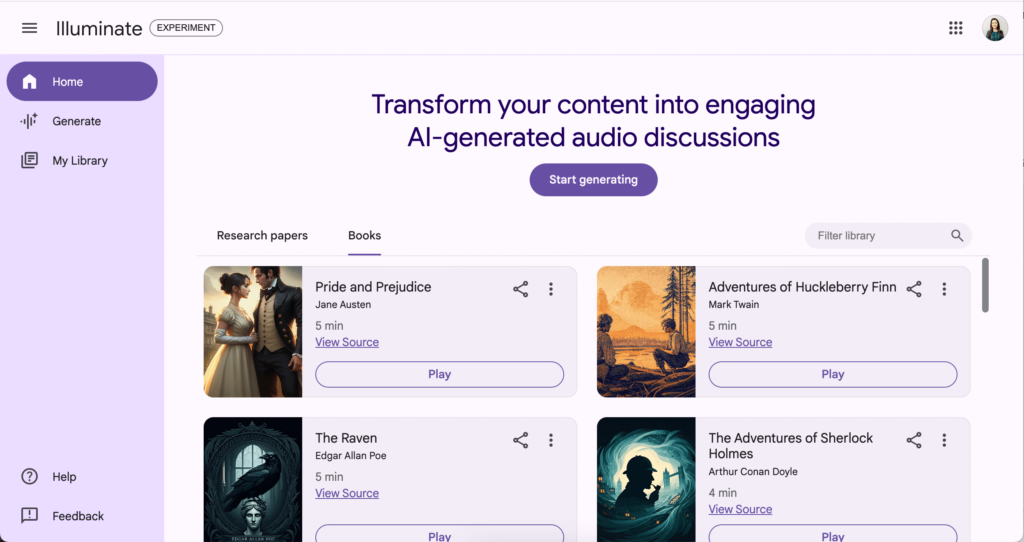Click the Edgar Allan Poe author name
Viewport: 1024px width, 542px height.
[351, 455]
